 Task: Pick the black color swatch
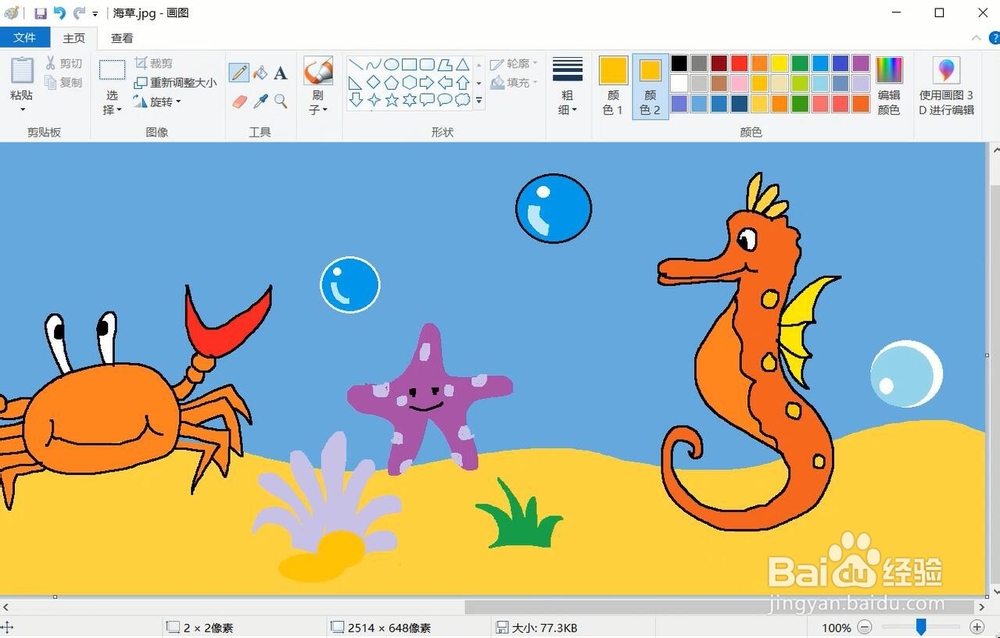tap(679, 63)
